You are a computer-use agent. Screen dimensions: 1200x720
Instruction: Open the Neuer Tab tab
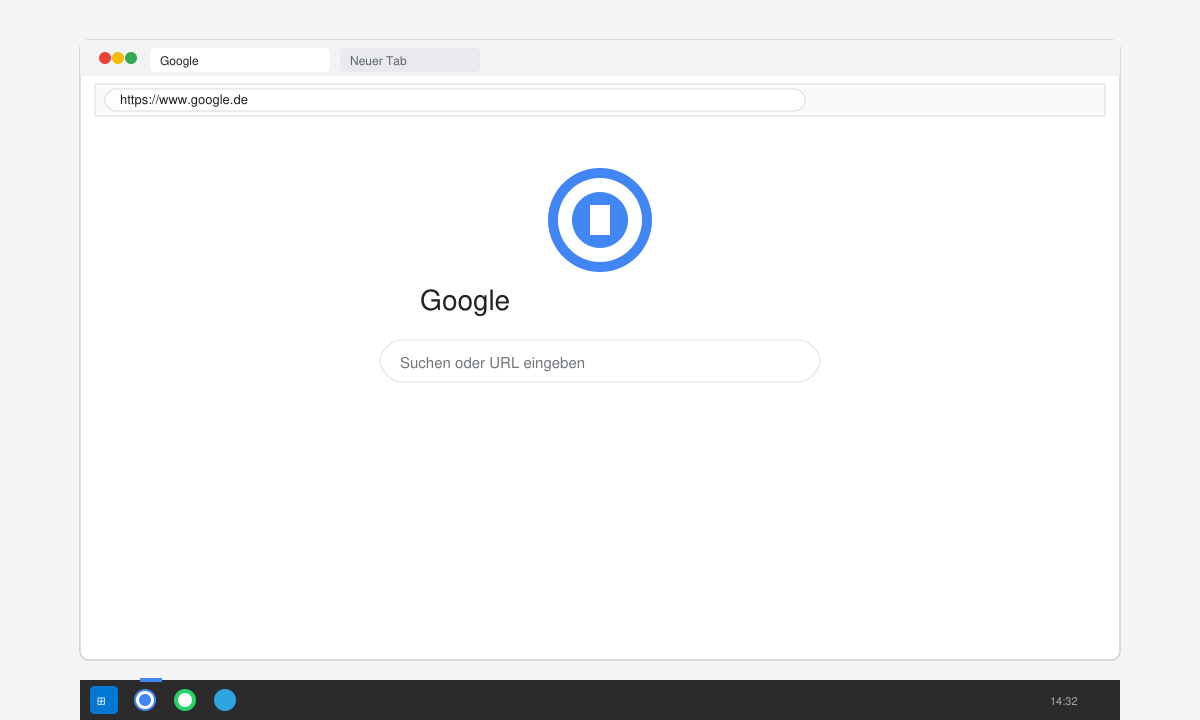(x=410, y=60)
